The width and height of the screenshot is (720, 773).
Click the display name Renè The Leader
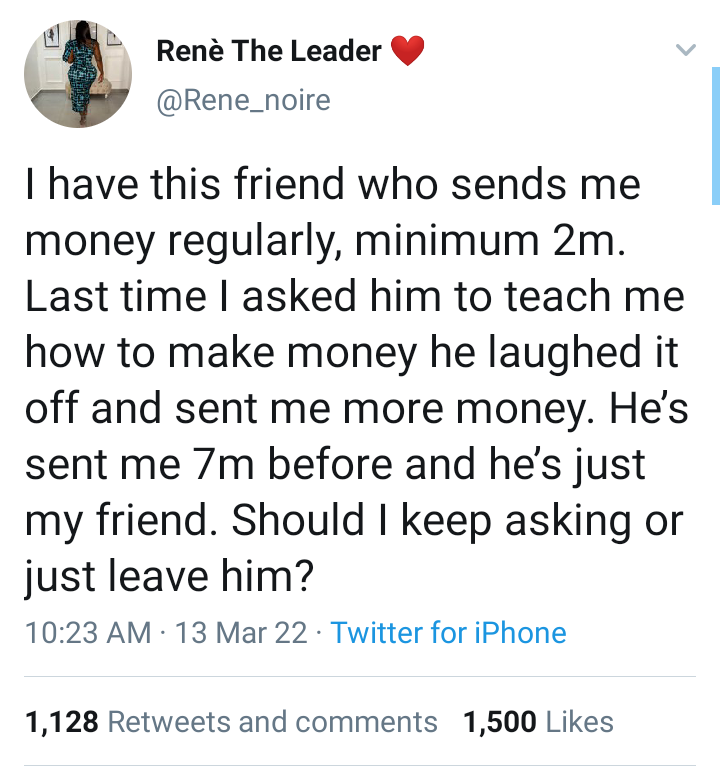pos(269,51)
